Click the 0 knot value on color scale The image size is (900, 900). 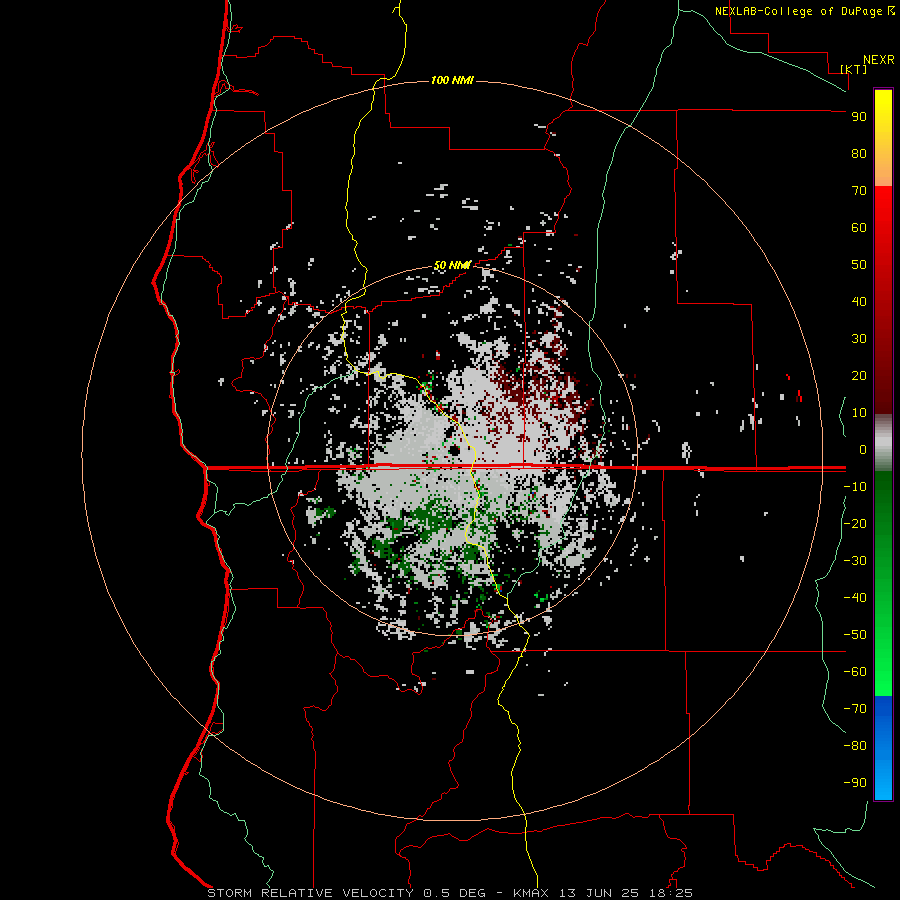point(863,449)
